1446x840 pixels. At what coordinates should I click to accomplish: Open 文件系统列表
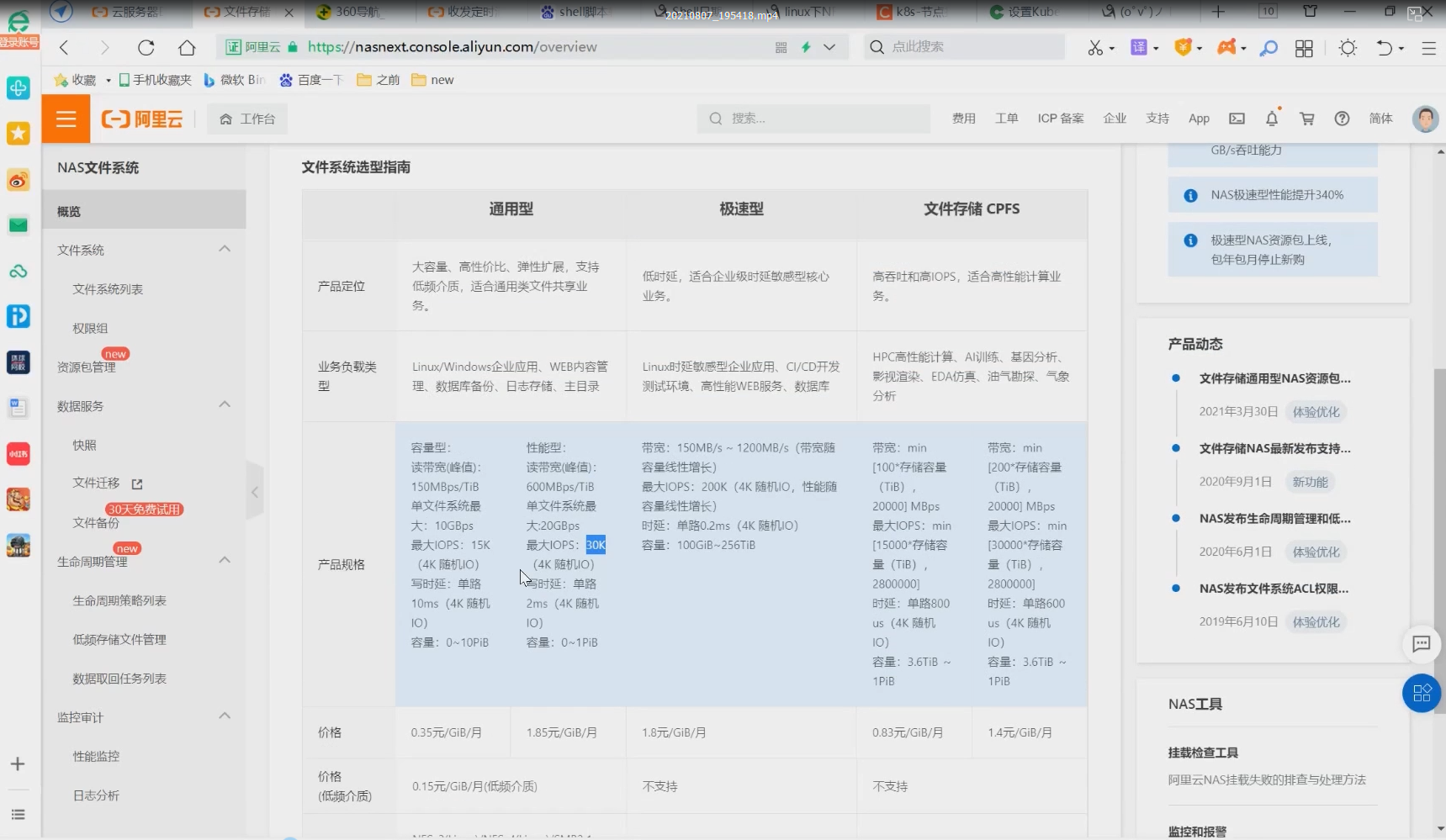tap(108, 289)
